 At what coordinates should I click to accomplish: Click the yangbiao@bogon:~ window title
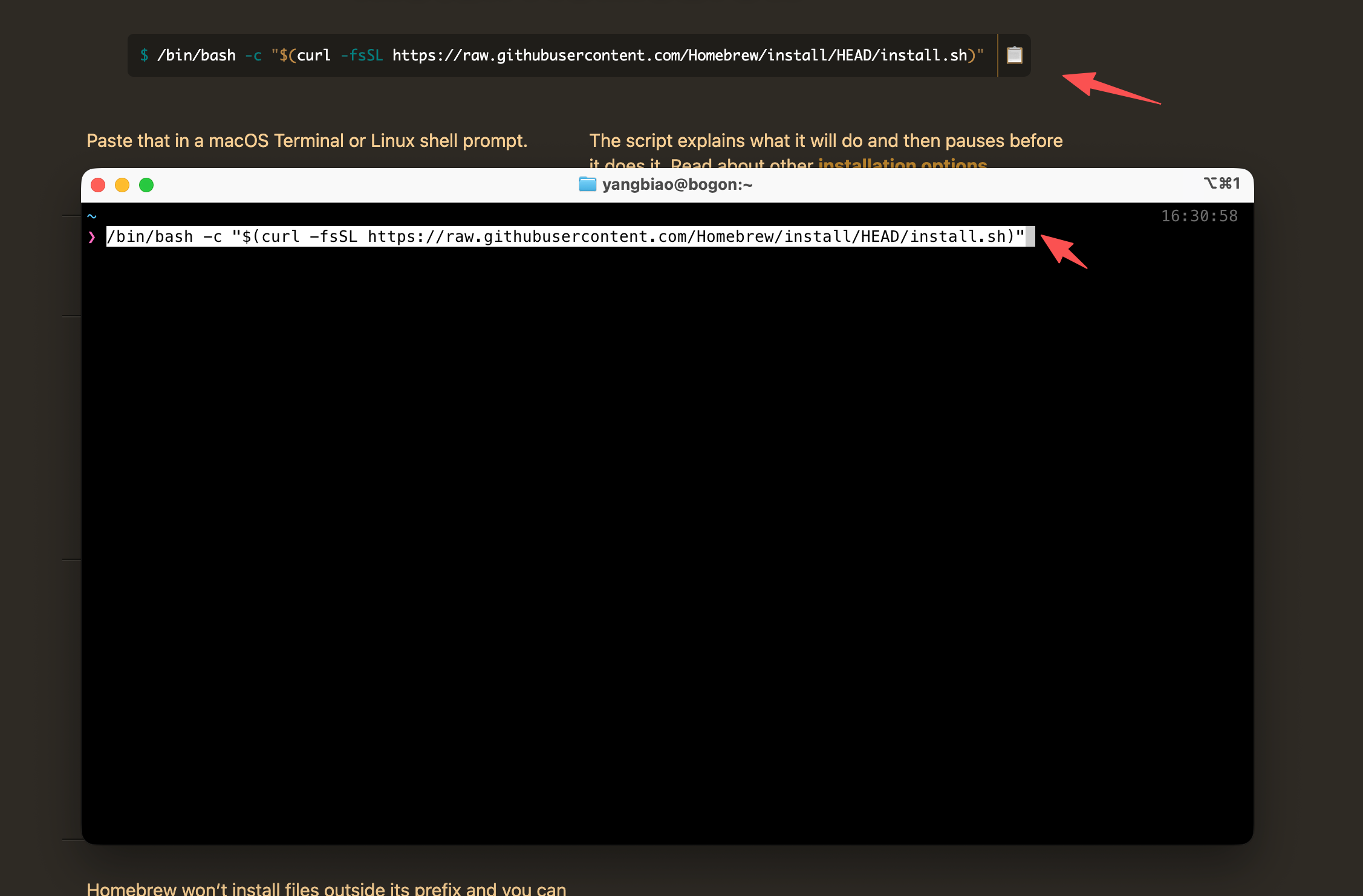click(677, 184)
